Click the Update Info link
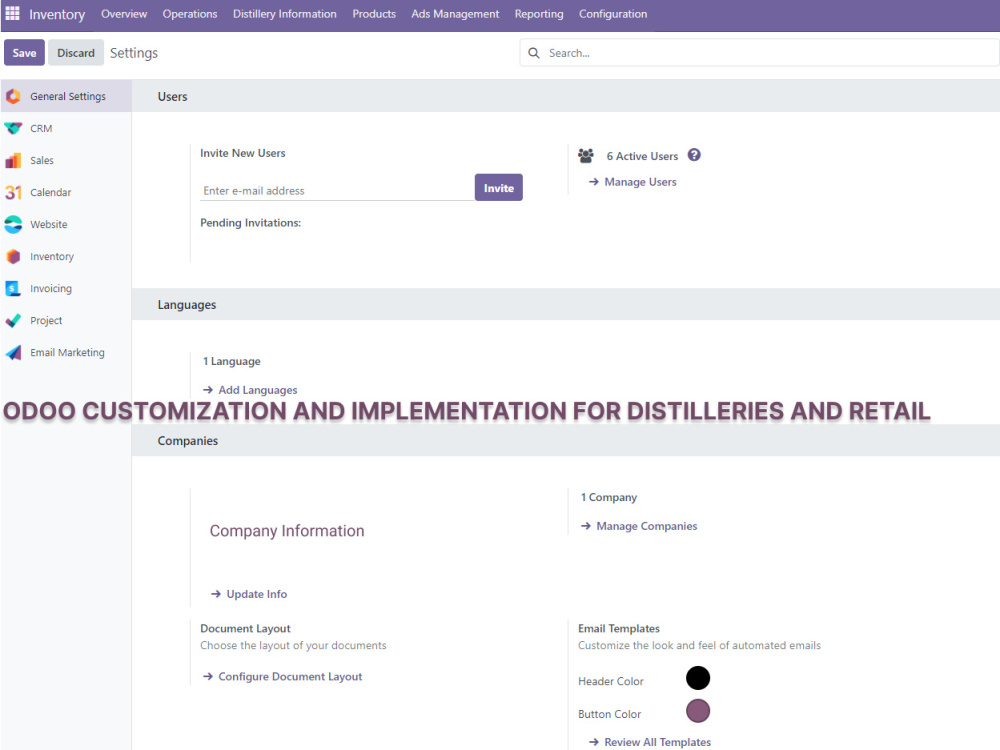Screen dimensions: 1000x750 (x=249, y=594)
